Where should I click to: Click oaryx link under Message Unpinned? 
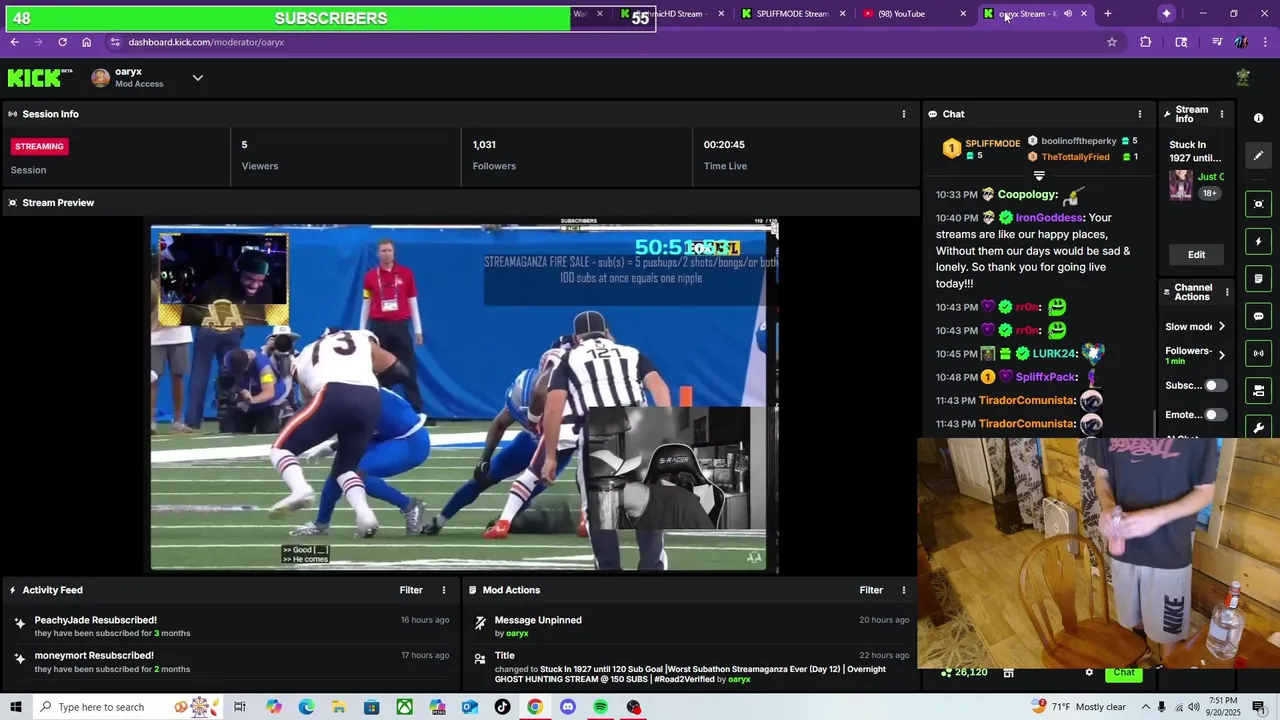[517, 633]
